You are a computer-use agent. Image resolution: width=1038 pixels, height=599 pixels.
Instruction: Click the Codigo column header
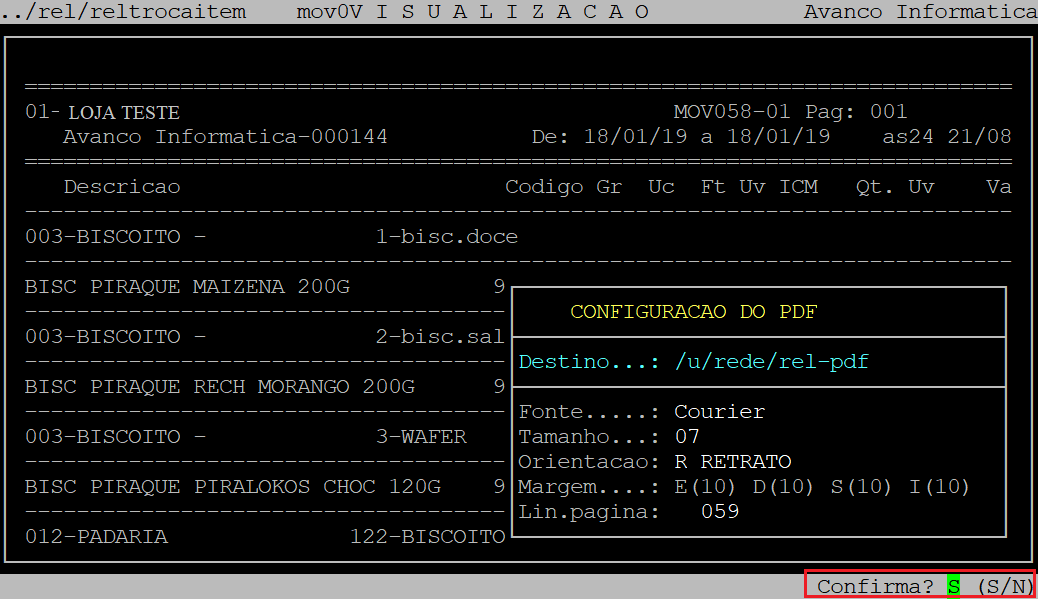coord(544,187)
